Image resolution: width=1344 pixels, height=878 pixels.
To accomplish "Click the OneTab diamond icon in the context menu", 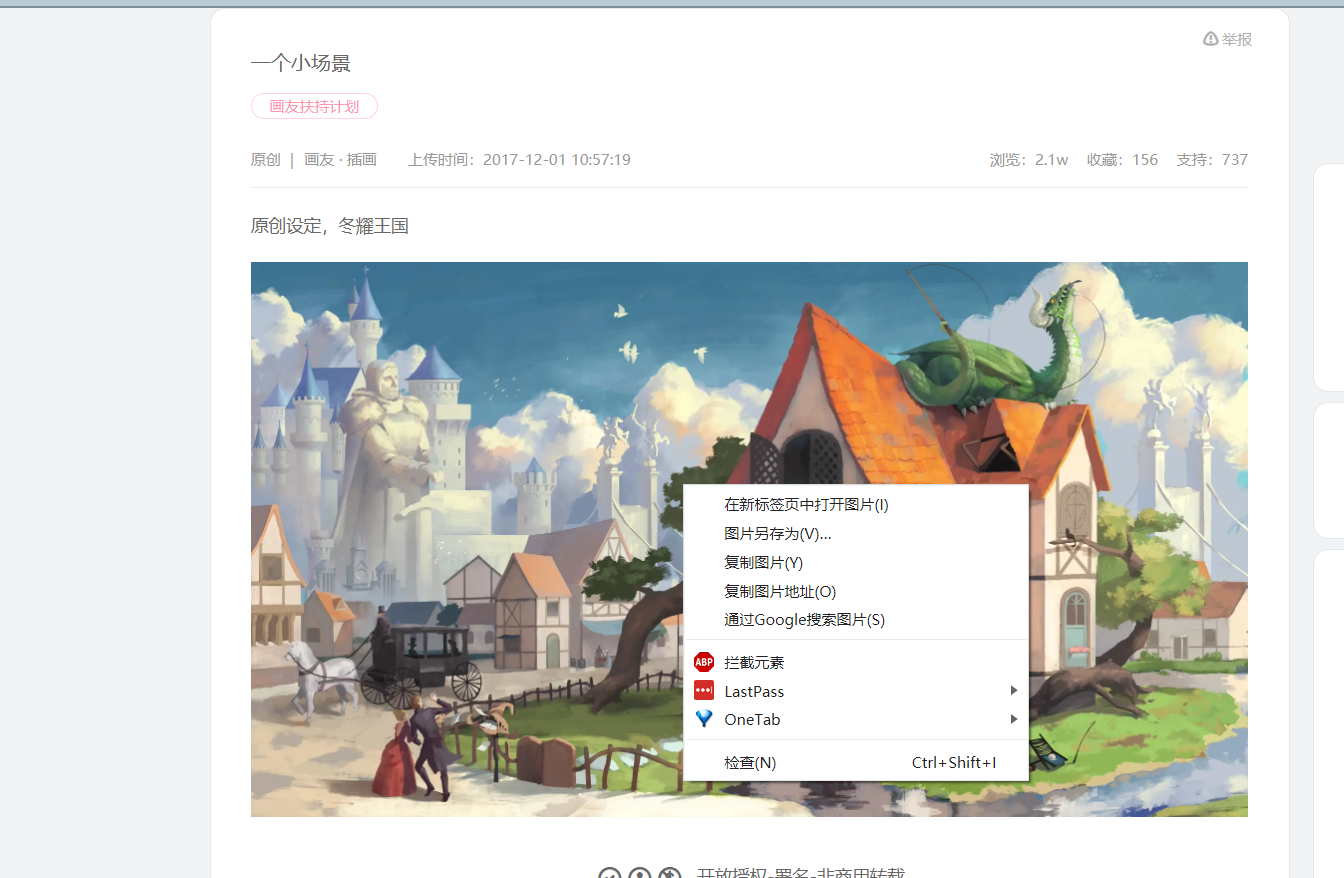I will [703, 718].
